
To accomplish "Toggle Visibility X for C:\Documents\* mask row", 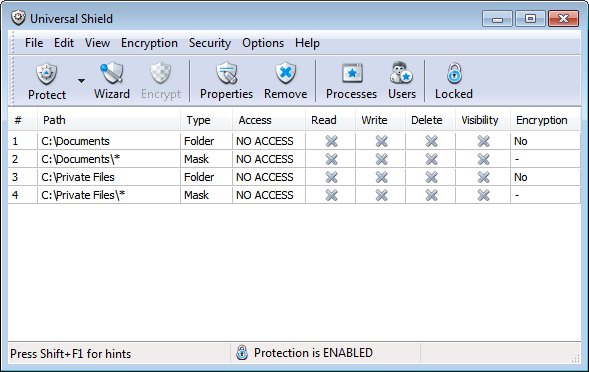I will (483, 159).
